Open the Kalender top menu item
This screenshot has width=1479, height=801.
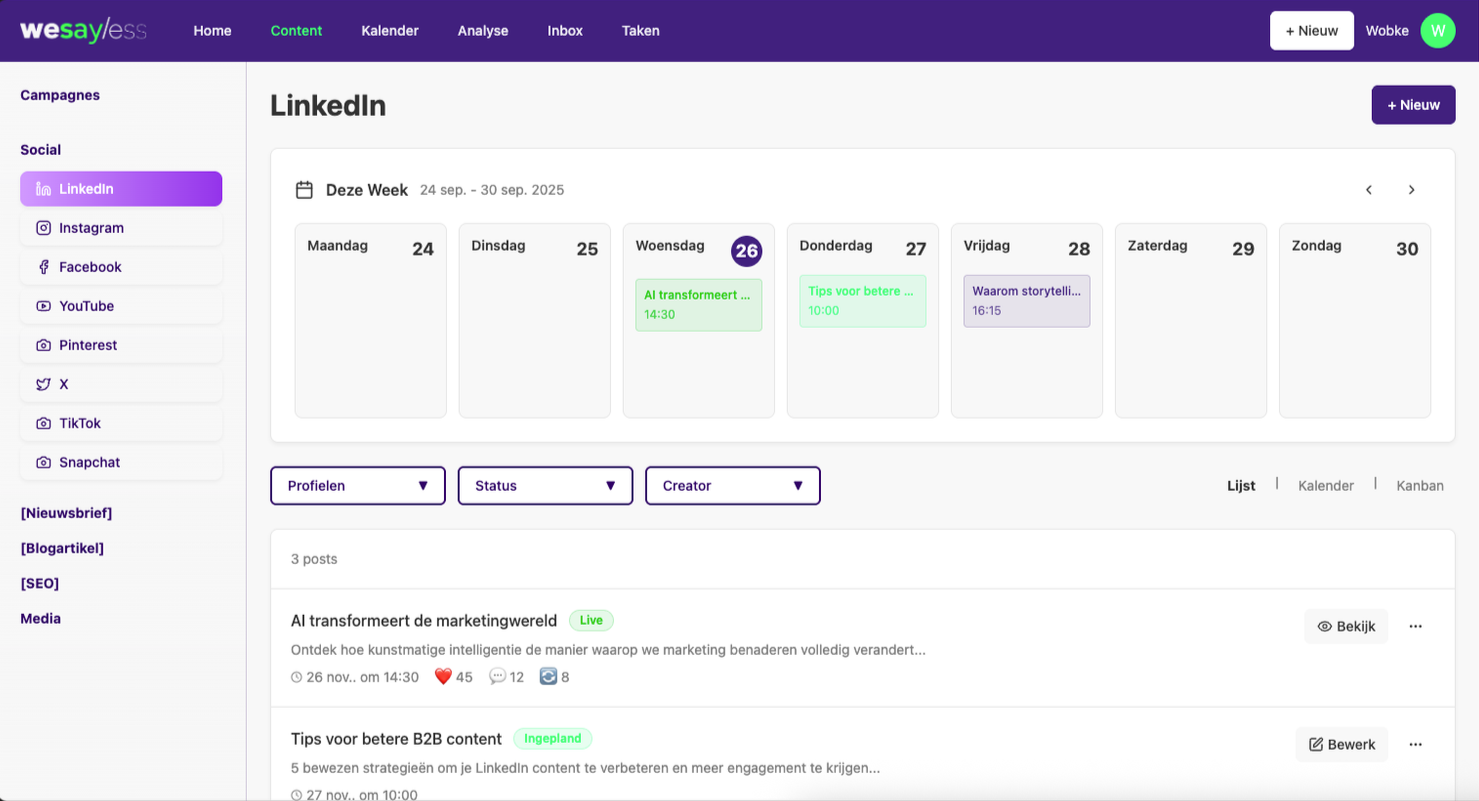point(390,31)
